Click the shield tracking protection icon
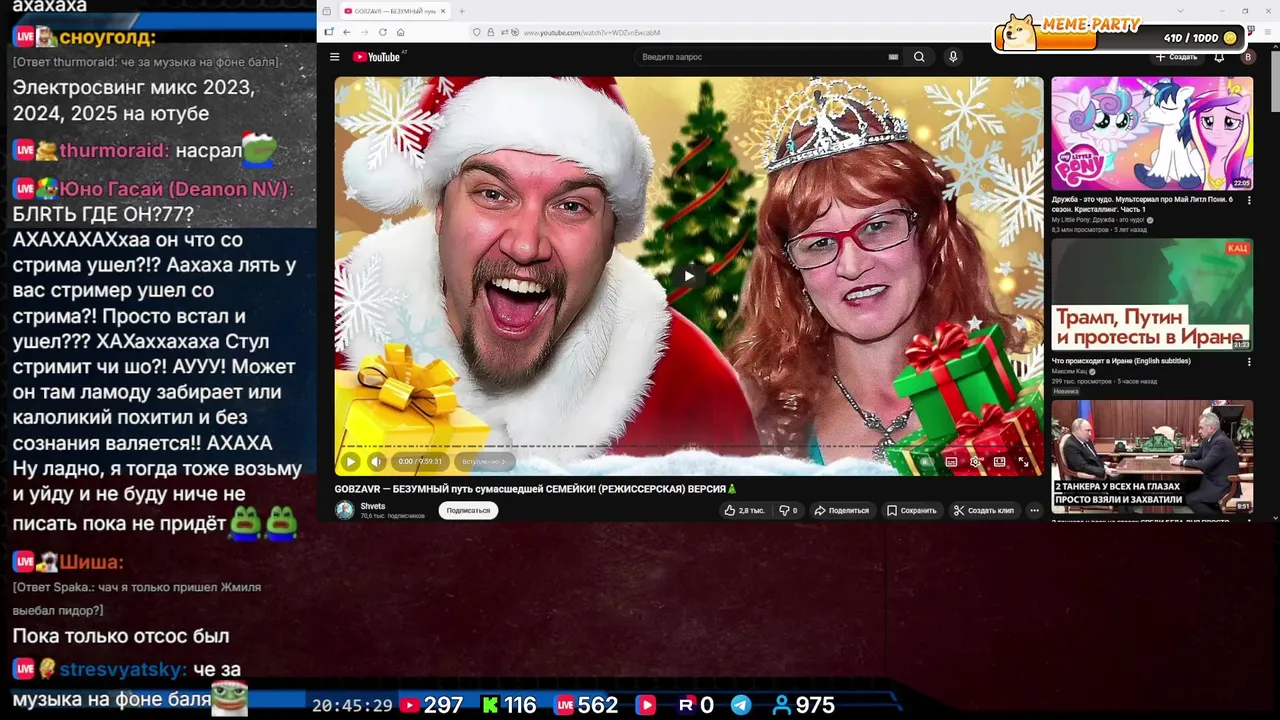This screenshot has width=1280, height=720. click(478, 32)
